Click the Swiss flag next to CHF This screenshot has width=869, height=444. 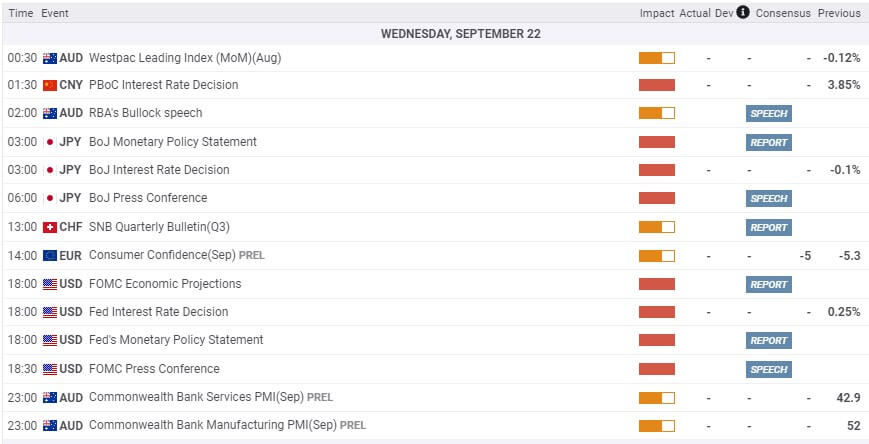coord(50,227)
